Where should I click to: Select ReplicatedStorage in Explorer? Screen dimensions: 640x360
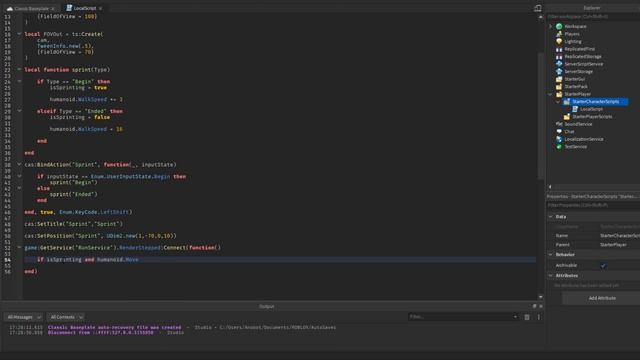583,56
